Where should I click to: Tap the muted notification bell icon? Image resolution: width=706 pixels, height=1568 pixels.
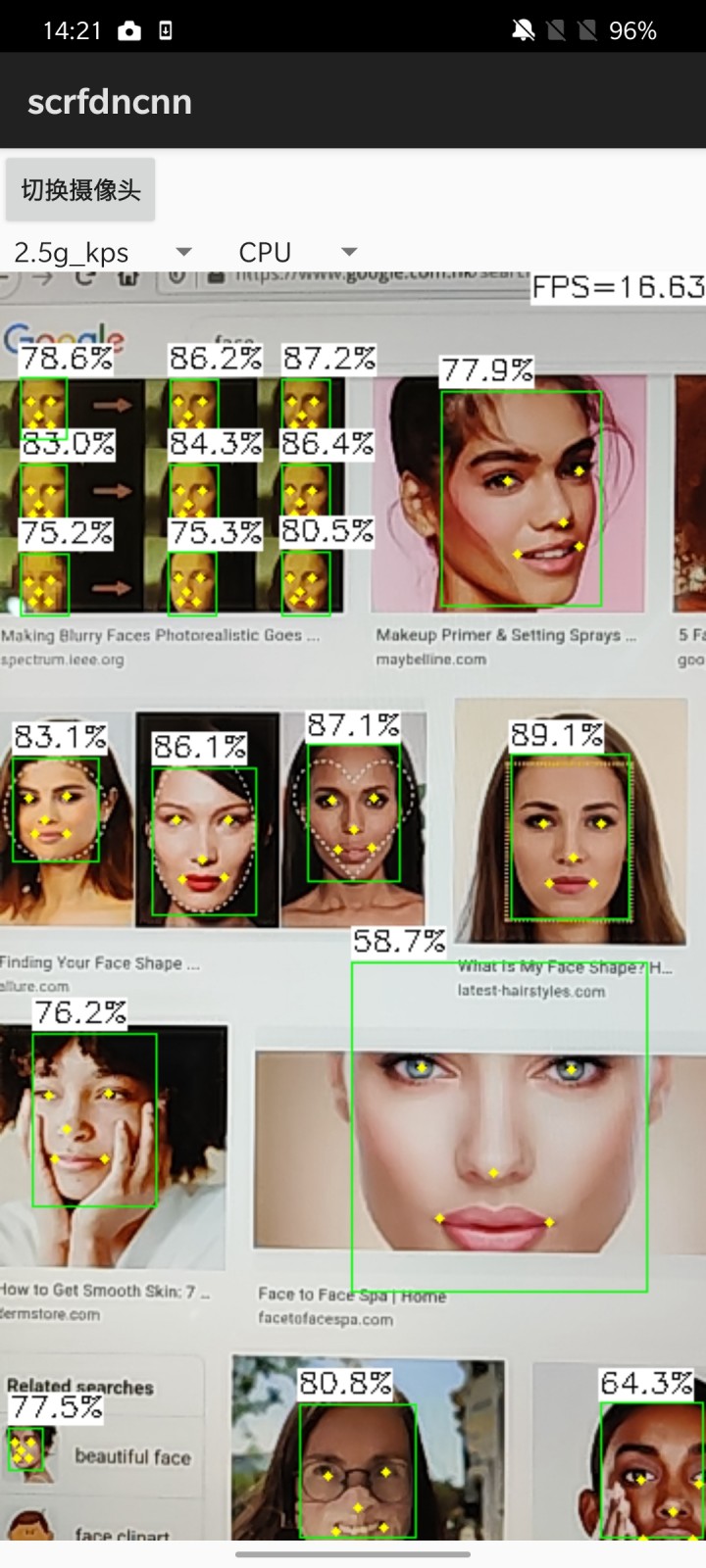pos(524,30)
